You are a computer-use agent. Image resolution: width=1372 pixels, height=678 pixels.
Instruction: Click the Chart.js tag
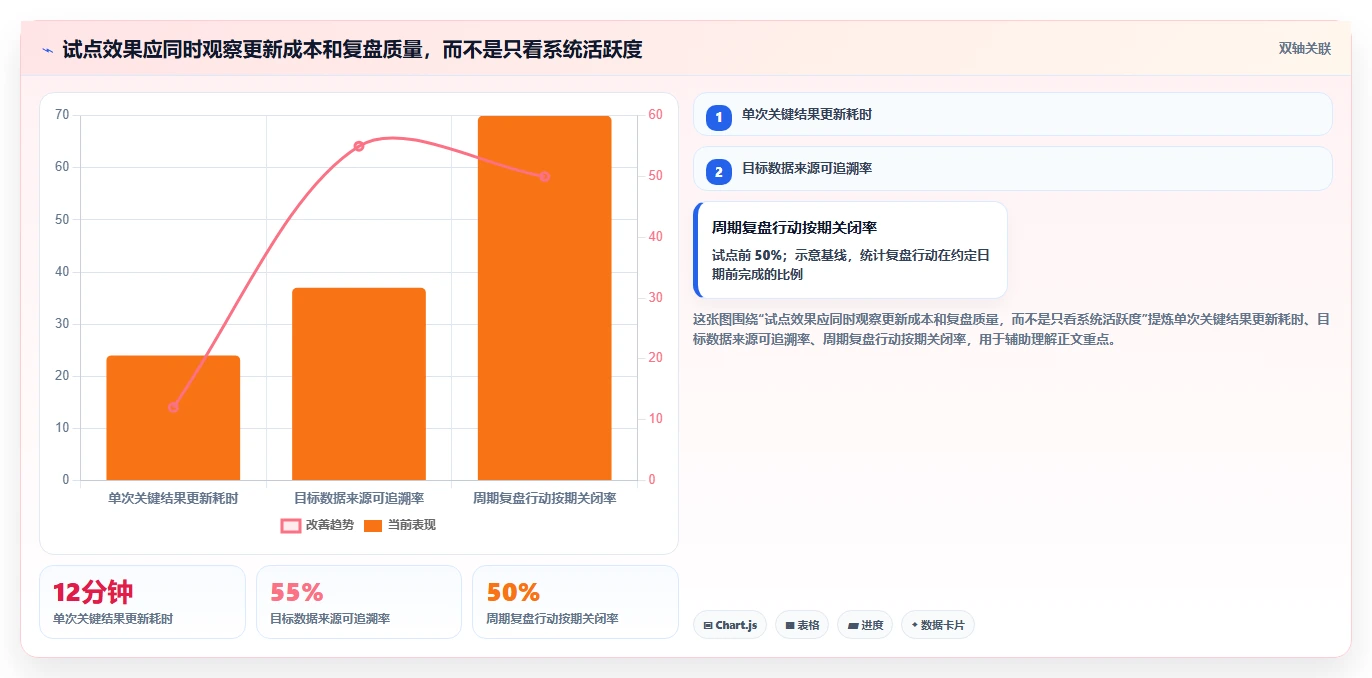[730, 625]
